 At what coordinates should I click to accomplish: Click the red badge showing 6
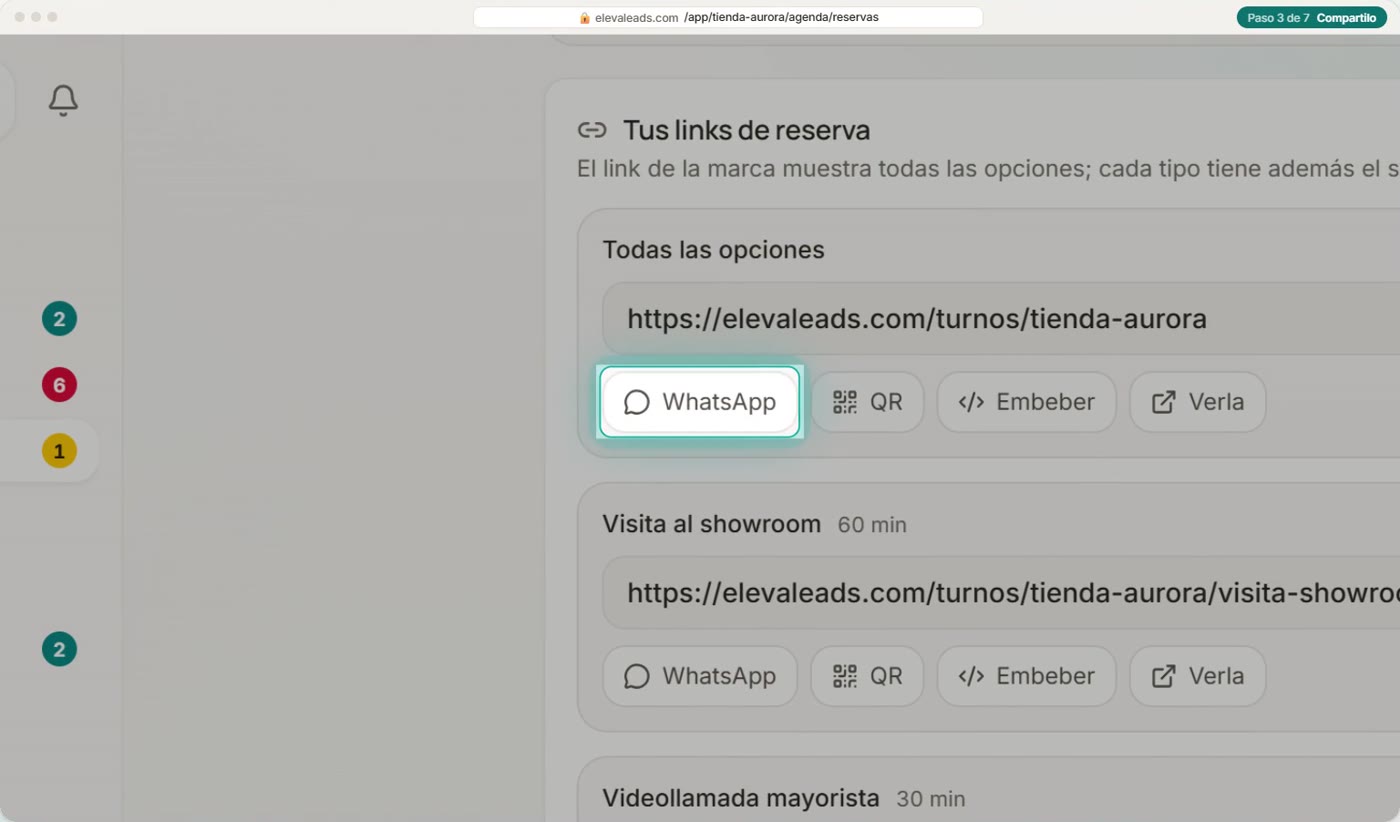coord(59,385)
